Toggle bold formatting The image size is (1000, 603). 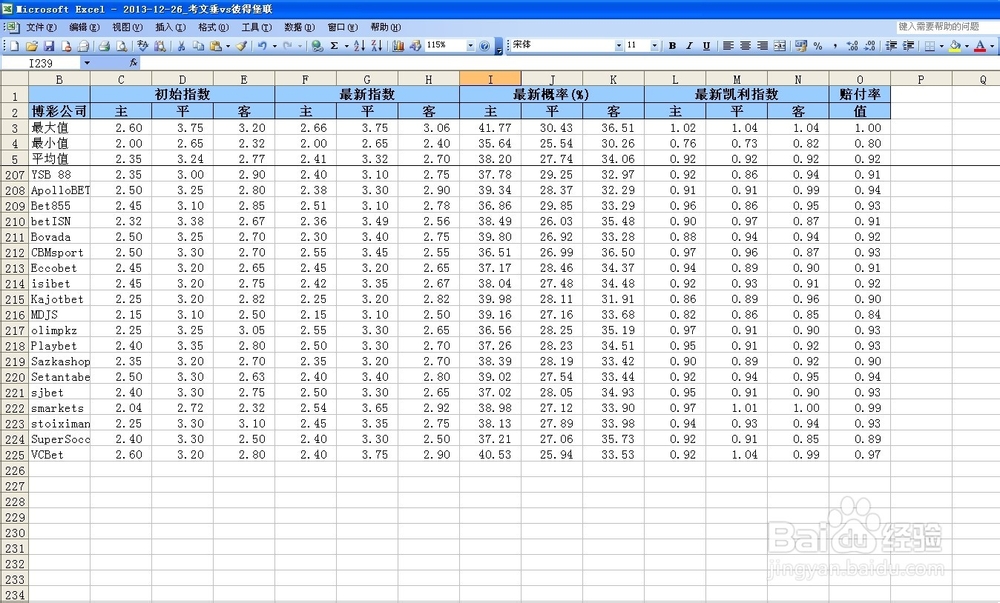pyautogui.click(x=672, y=46)
